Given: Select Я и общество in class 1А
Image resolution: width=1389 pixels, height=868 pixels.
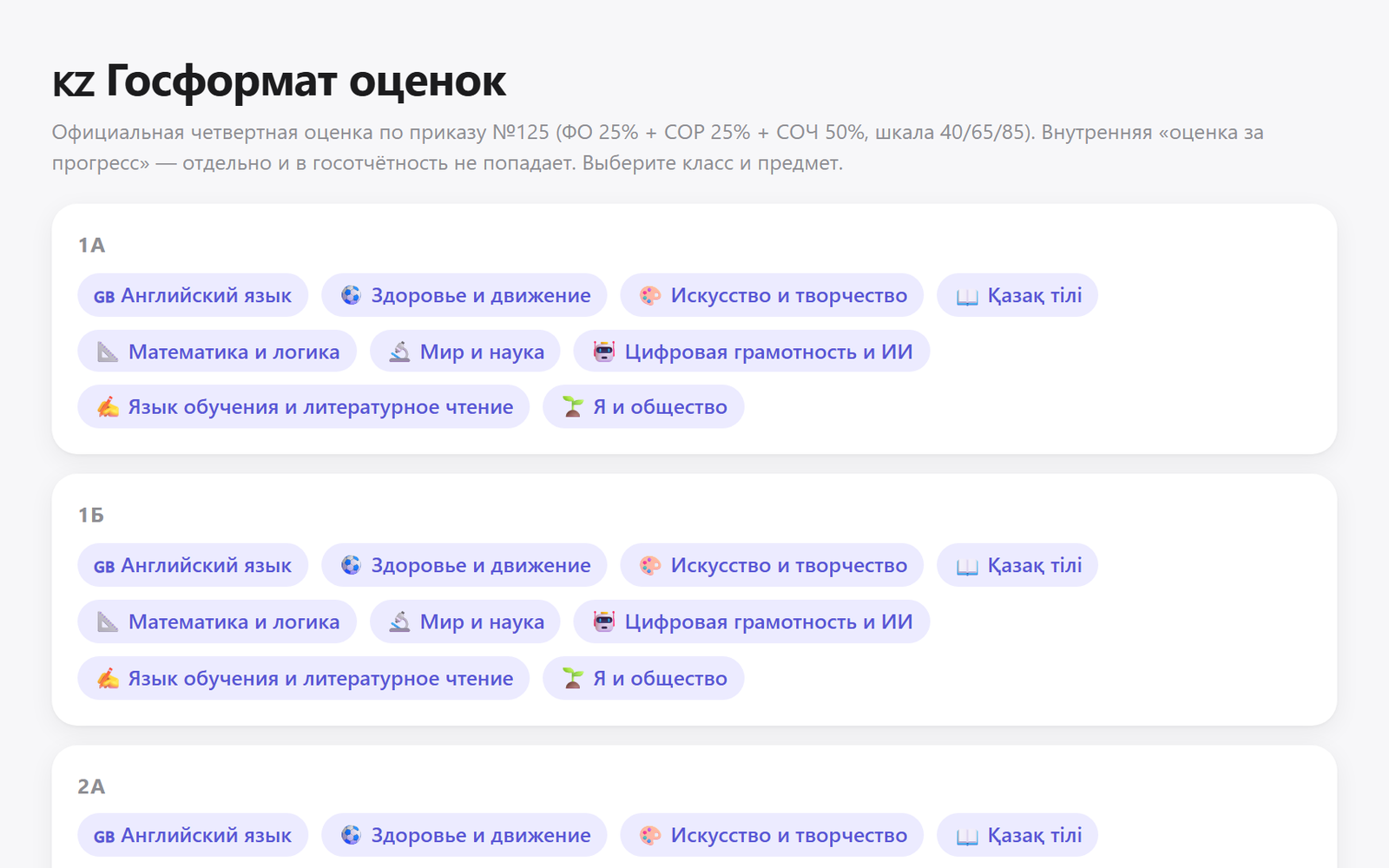Looking at the screenshot, I should tap(643, 407).
